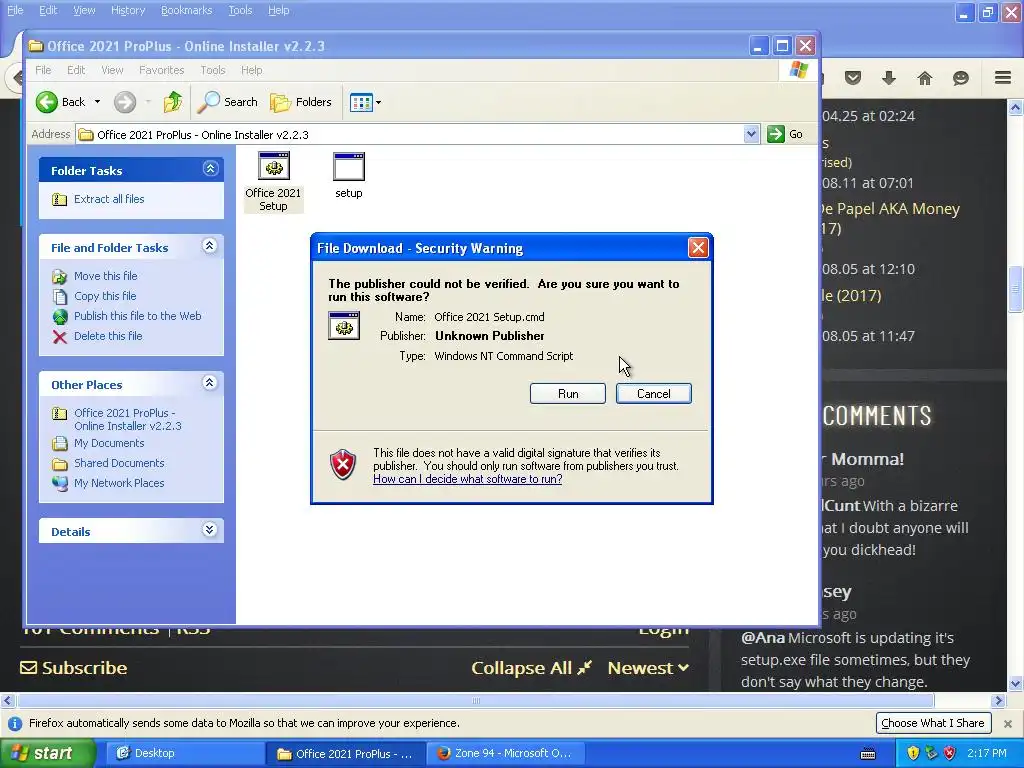Image resolution: width=1024 pixels, height=768 pixels.
Task: Click the Firefox vertical scrollbar down arrow
Action: pyautogui.click(x=1016, y=684)
